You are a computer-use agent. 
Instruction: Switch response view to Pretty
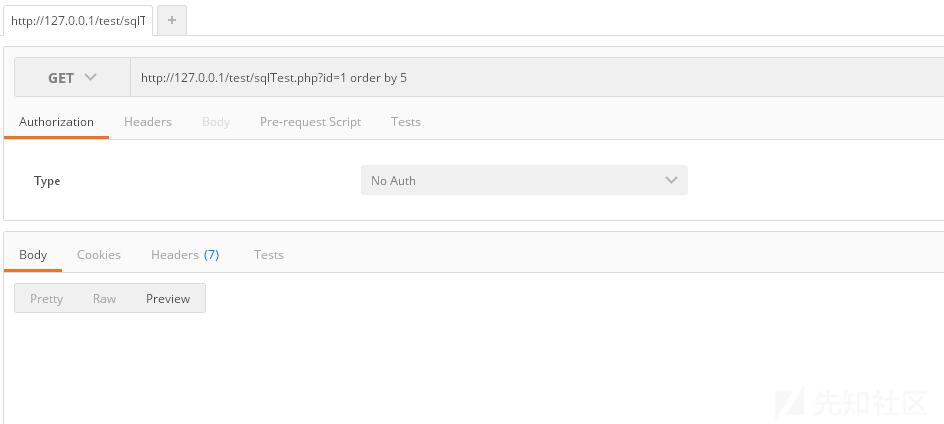(46, 299)
